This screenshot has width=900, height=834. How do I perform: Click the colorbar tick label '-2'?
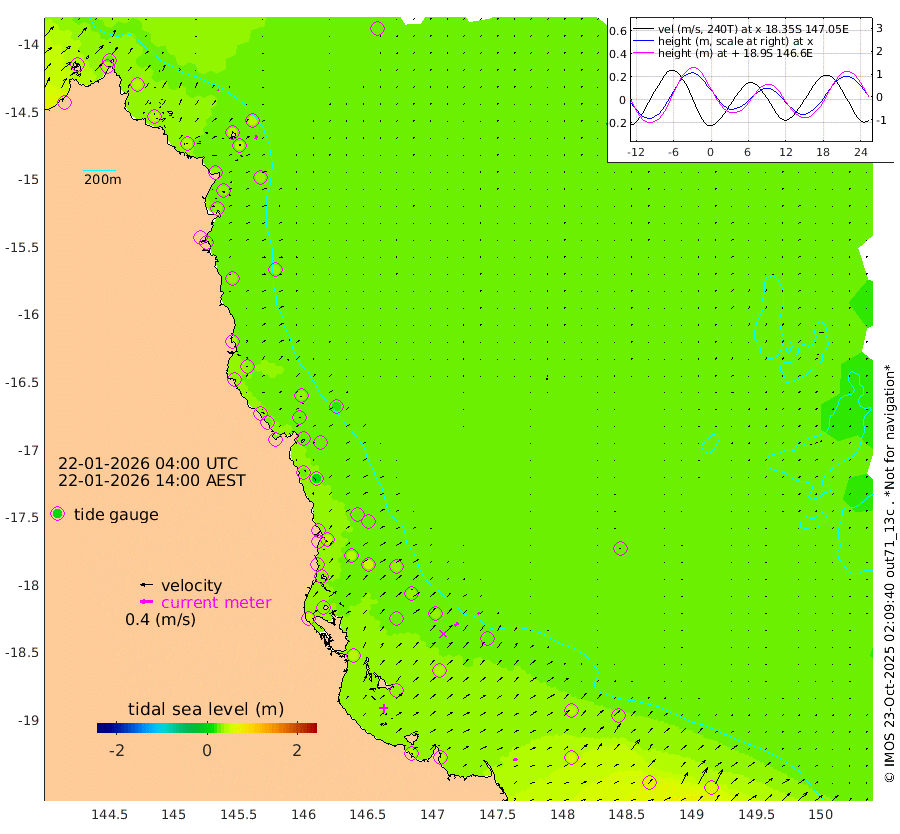tap(117, 750)
